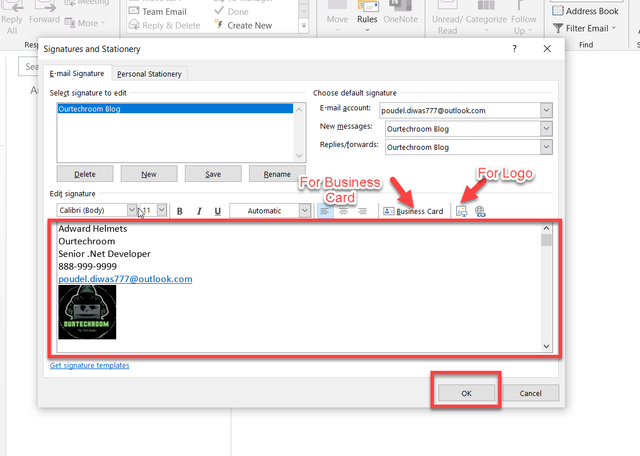Open the Automatic font color dropdown
The width and height of the screenshot is (640, 456).
point(304,211)
